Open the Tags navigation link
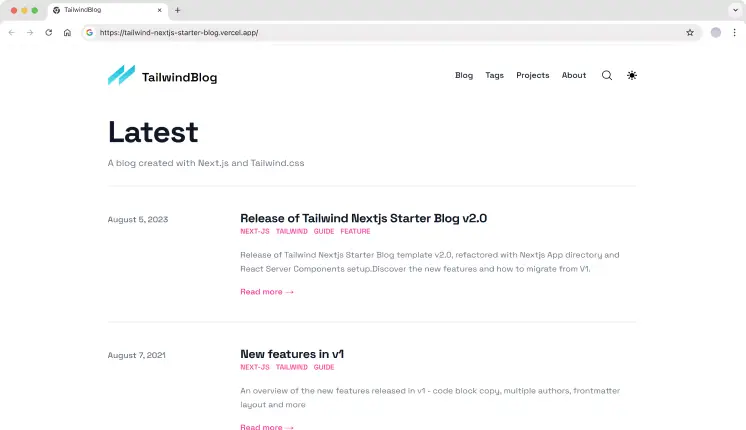 tap(494, 75)
